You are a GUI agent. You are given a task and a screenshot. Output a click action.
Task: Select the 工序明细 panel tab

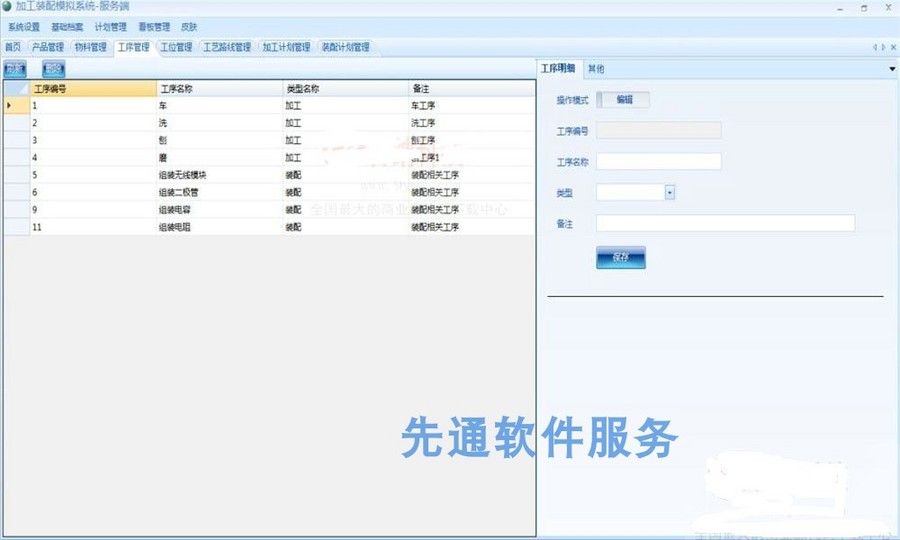558,68
